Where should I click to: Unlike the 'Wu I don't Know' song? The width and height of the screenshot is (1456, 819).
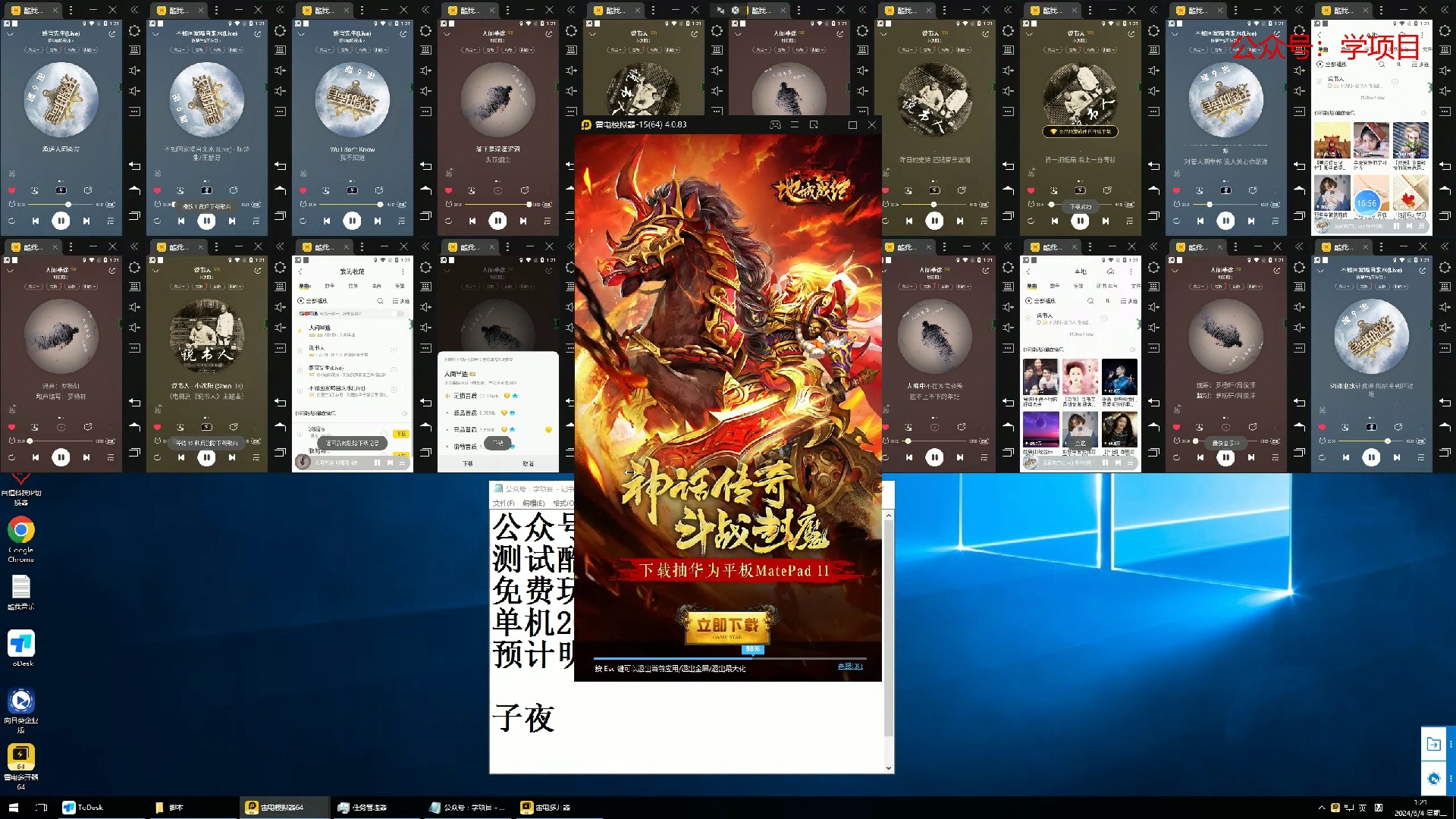pos(303,190)
